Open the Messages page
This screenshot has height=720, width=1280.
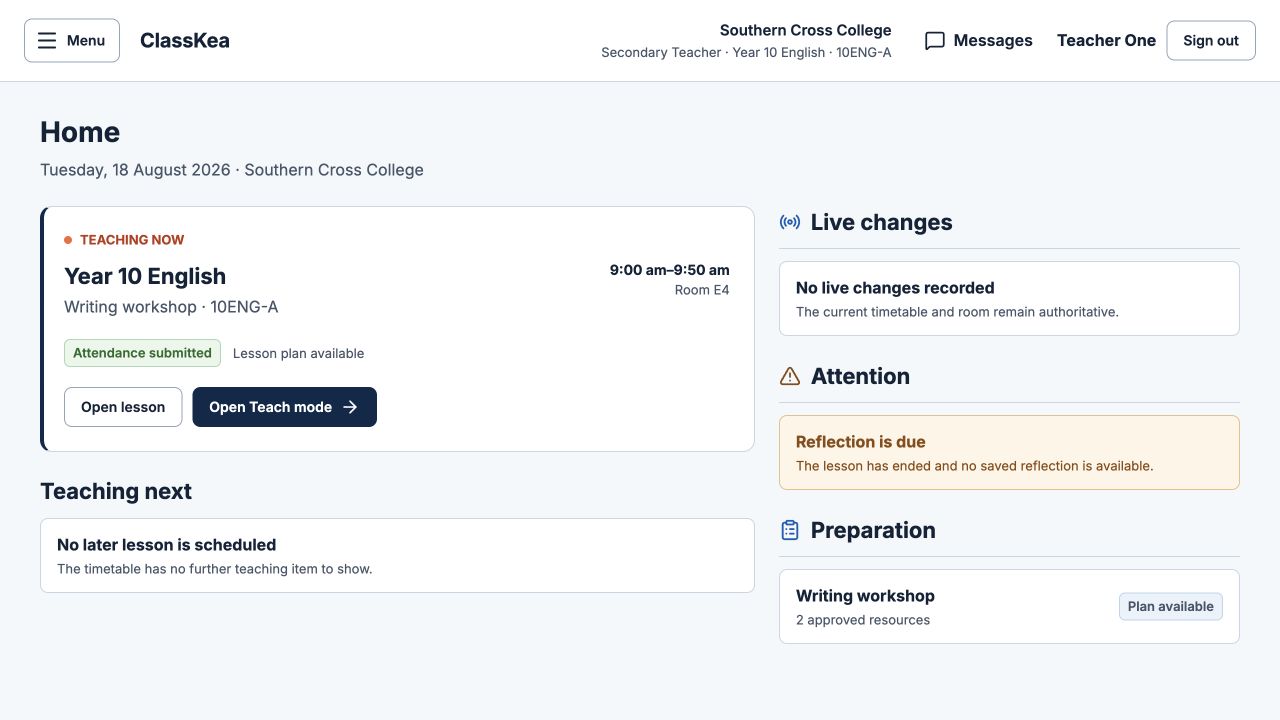pos(978,41)
